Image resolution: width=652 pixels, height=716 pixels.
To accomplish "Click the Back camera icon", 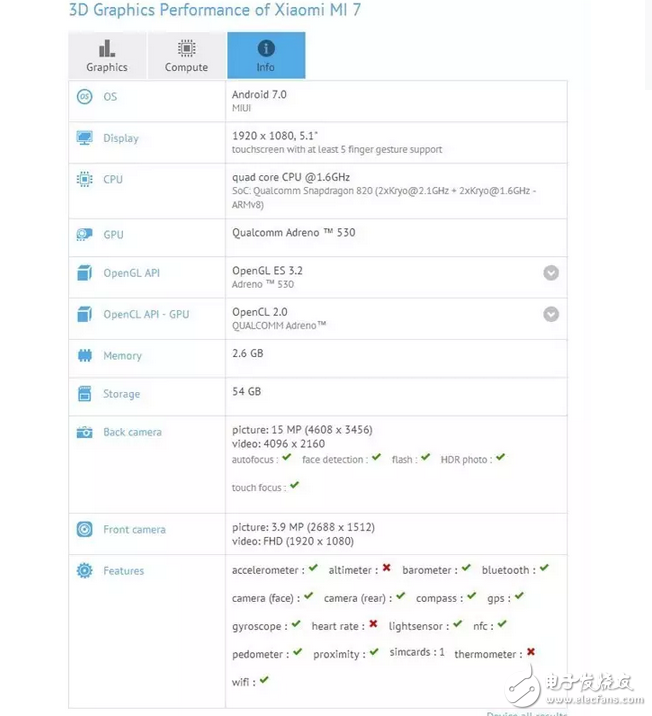I will point(85,432).
